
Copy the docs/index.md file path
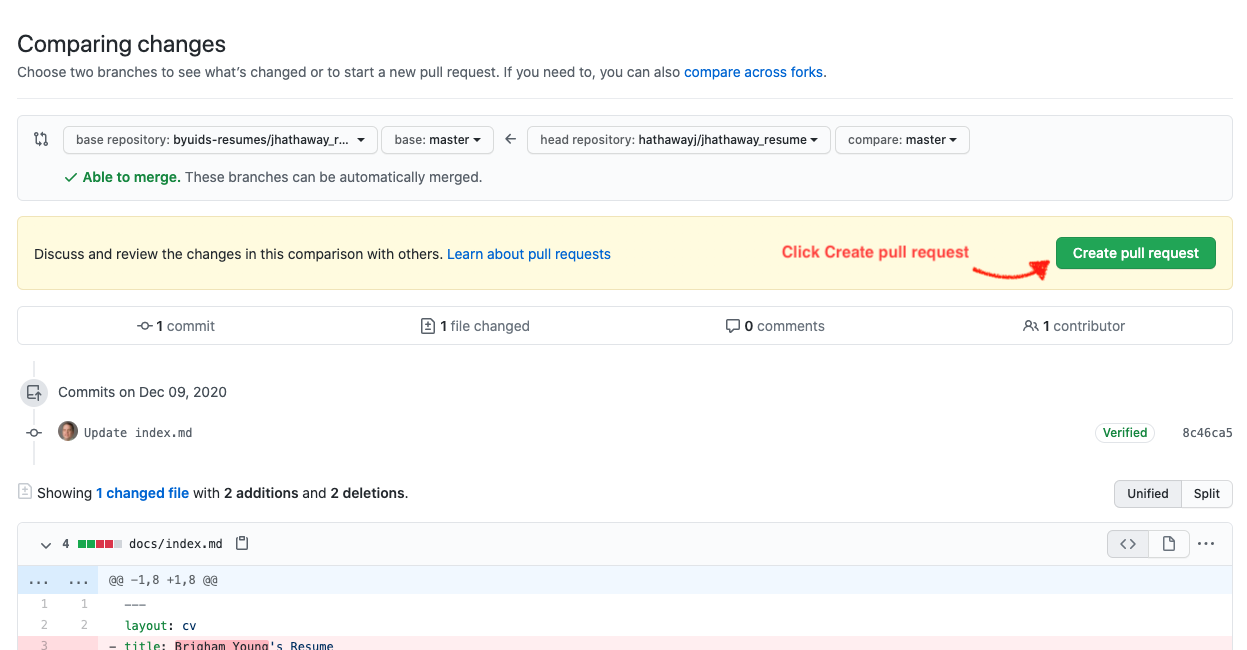point(242,544)
